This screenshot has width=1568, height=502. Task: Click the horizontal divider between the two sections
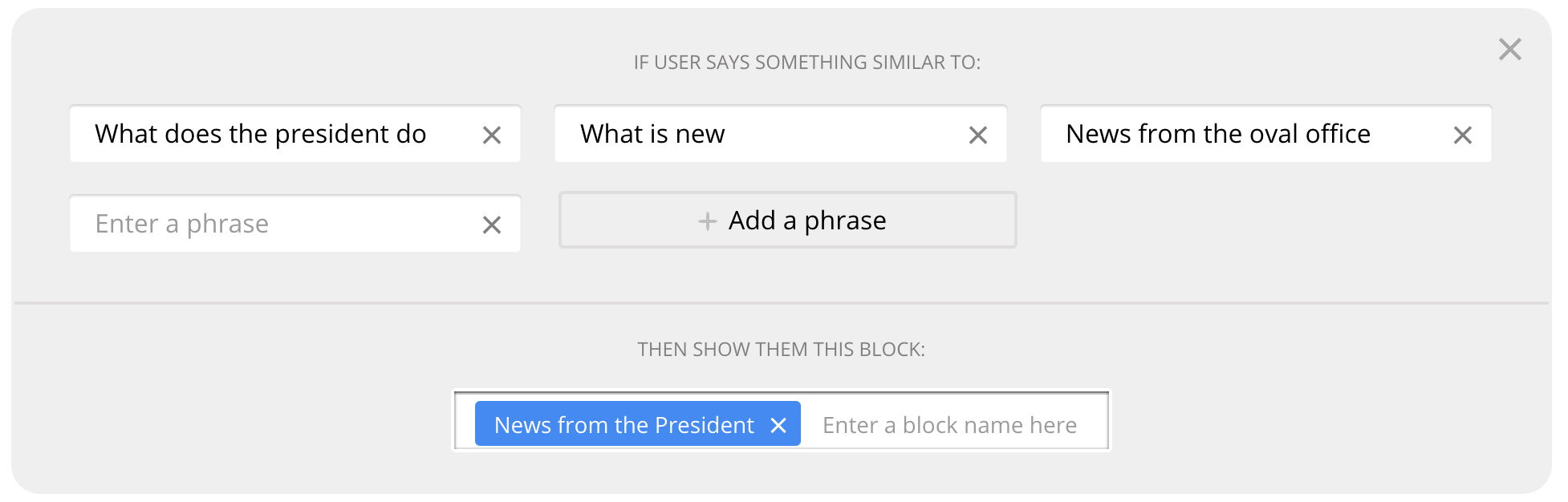tap(781, 303)
